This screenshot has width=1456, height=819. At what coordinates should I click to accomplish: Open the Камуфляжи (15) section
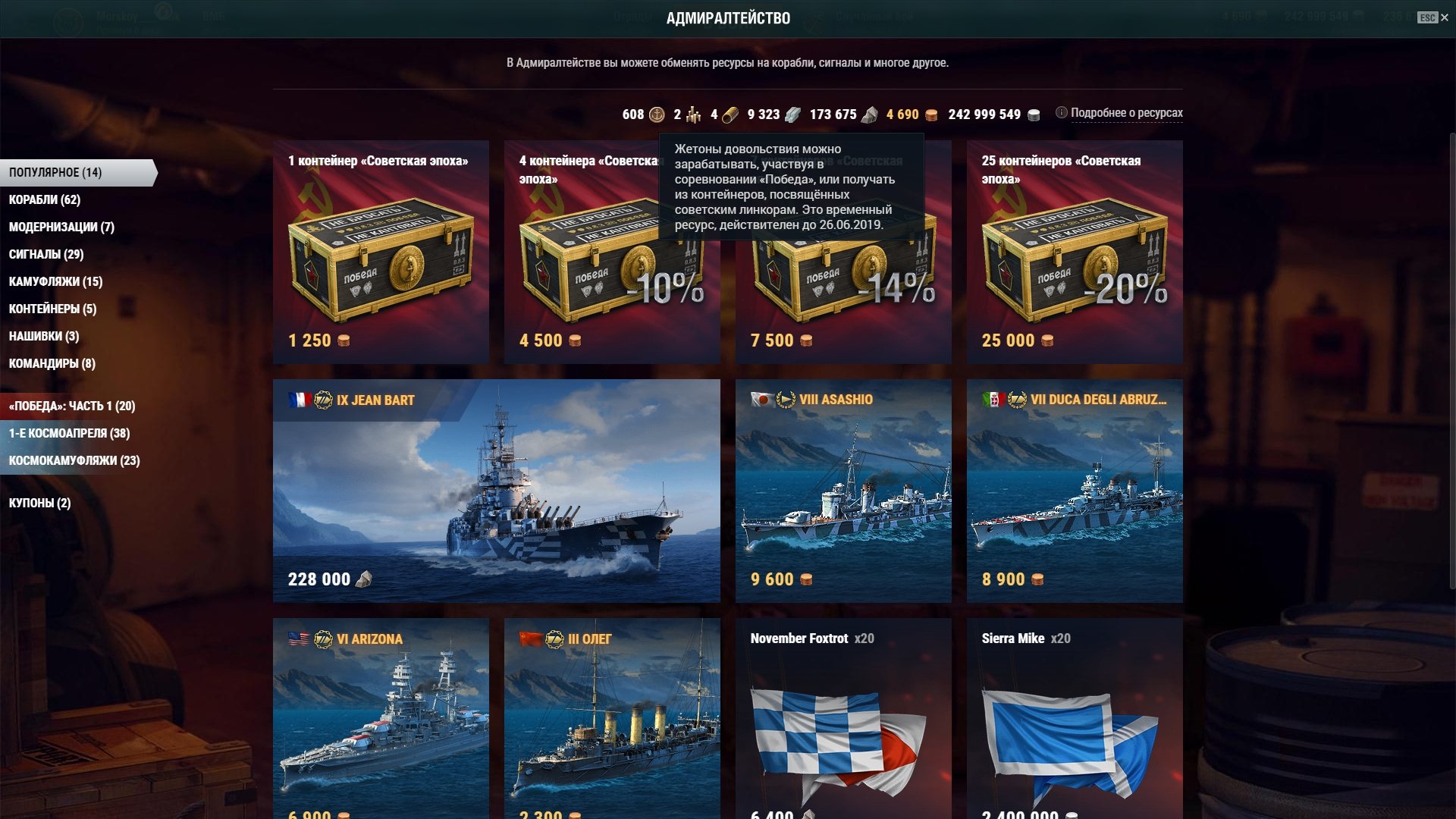55,281
